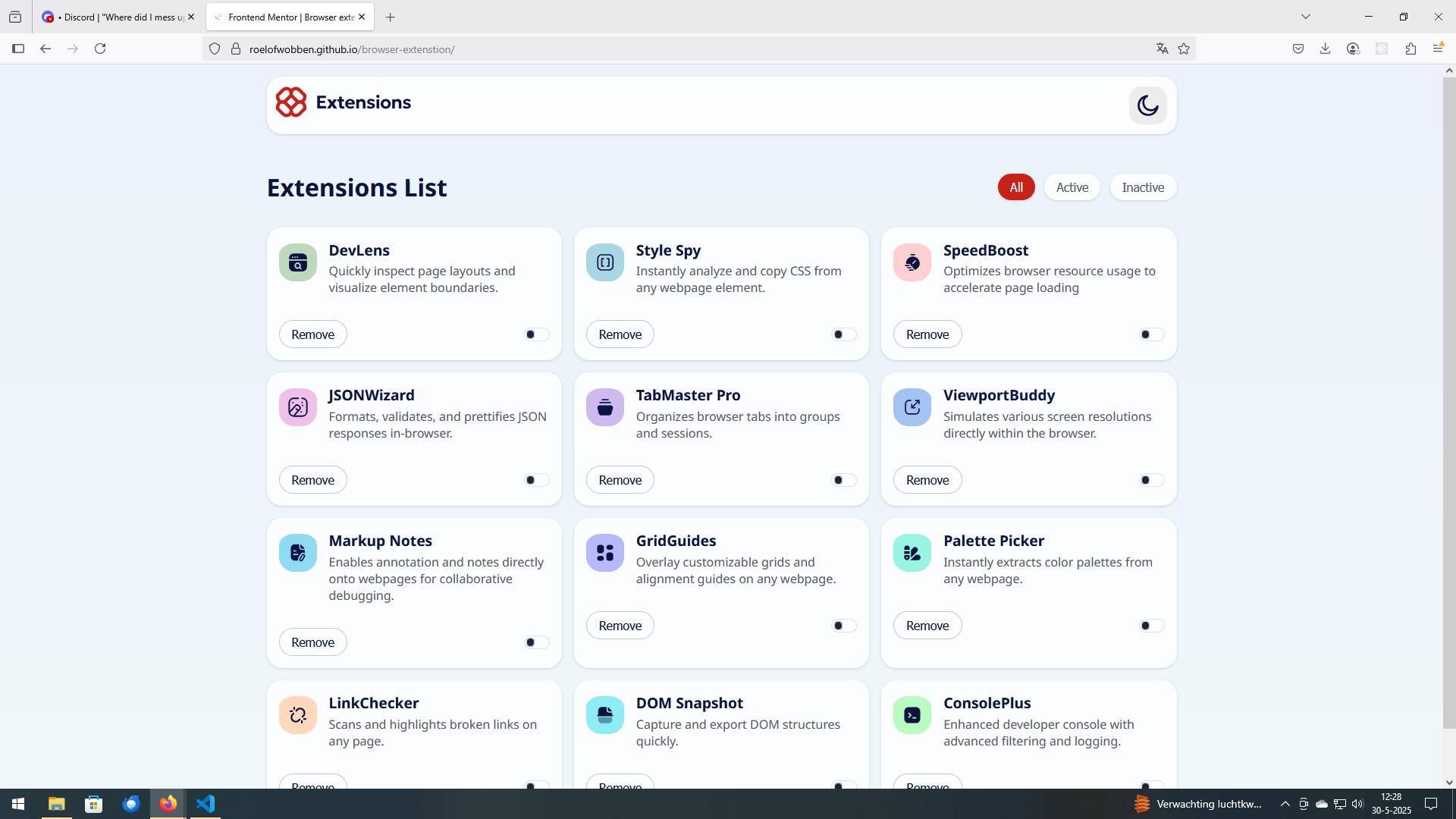
Task: Expand the list-all-tabs dropdown arrow
Action: click(1306, 17)
